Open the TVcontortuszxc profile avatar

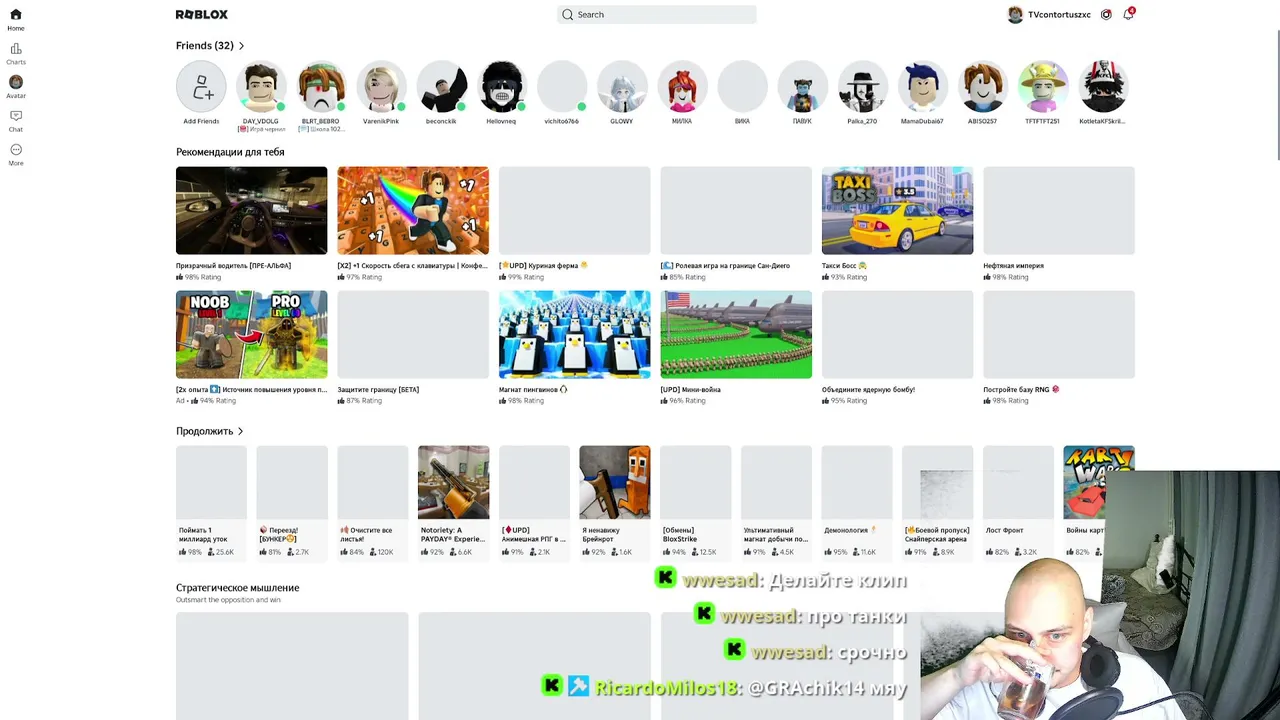click(1015, 15)
